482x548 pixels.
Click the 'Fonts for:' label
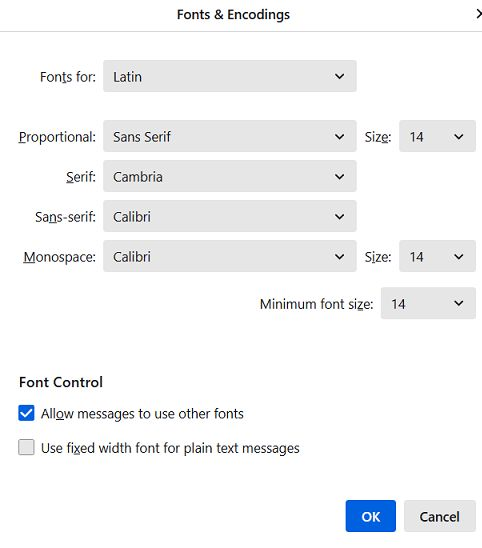[68, 77]
